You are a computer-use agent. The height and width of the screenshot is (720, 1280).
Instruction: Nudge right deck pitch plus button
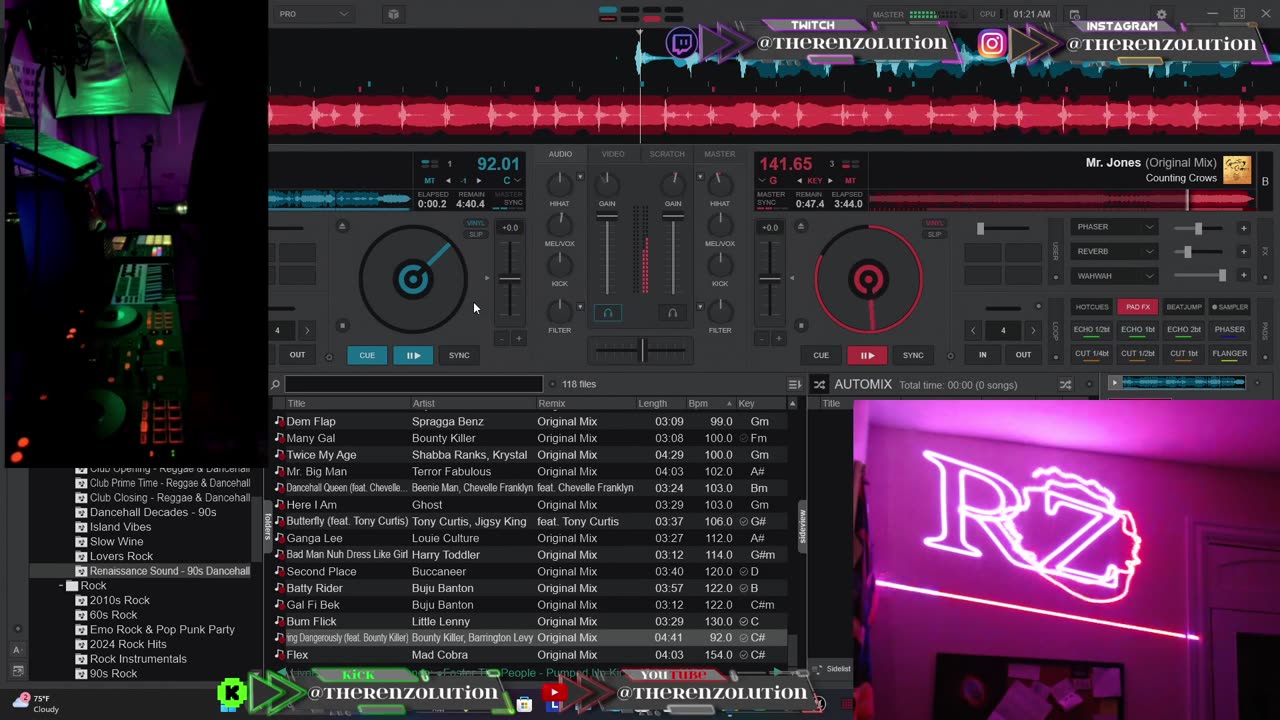[778, 339]
